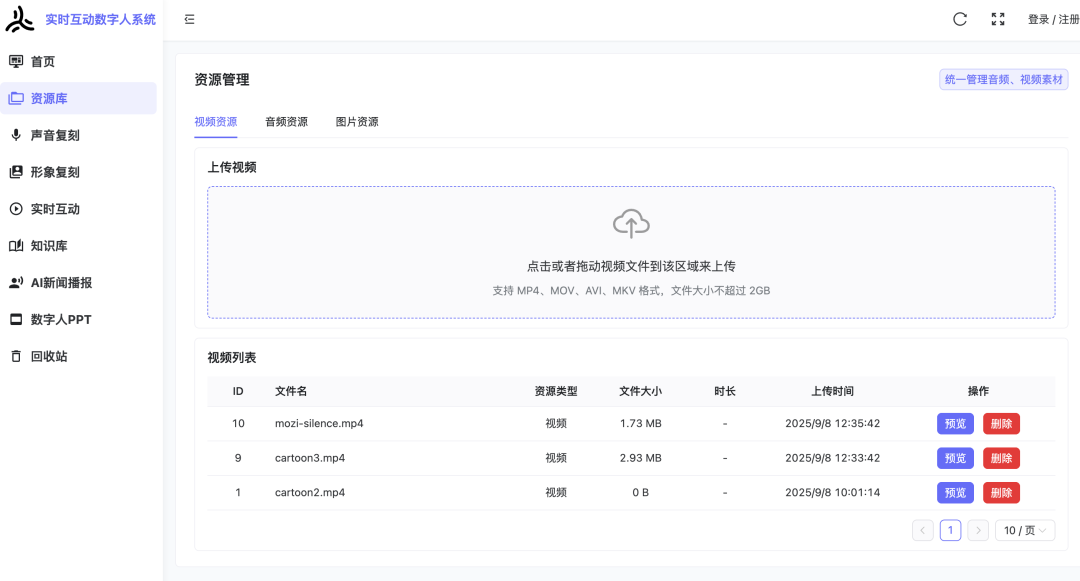The image size is (1080, 581).
Task: Click size value 0 B
Action: pos(641,492)
